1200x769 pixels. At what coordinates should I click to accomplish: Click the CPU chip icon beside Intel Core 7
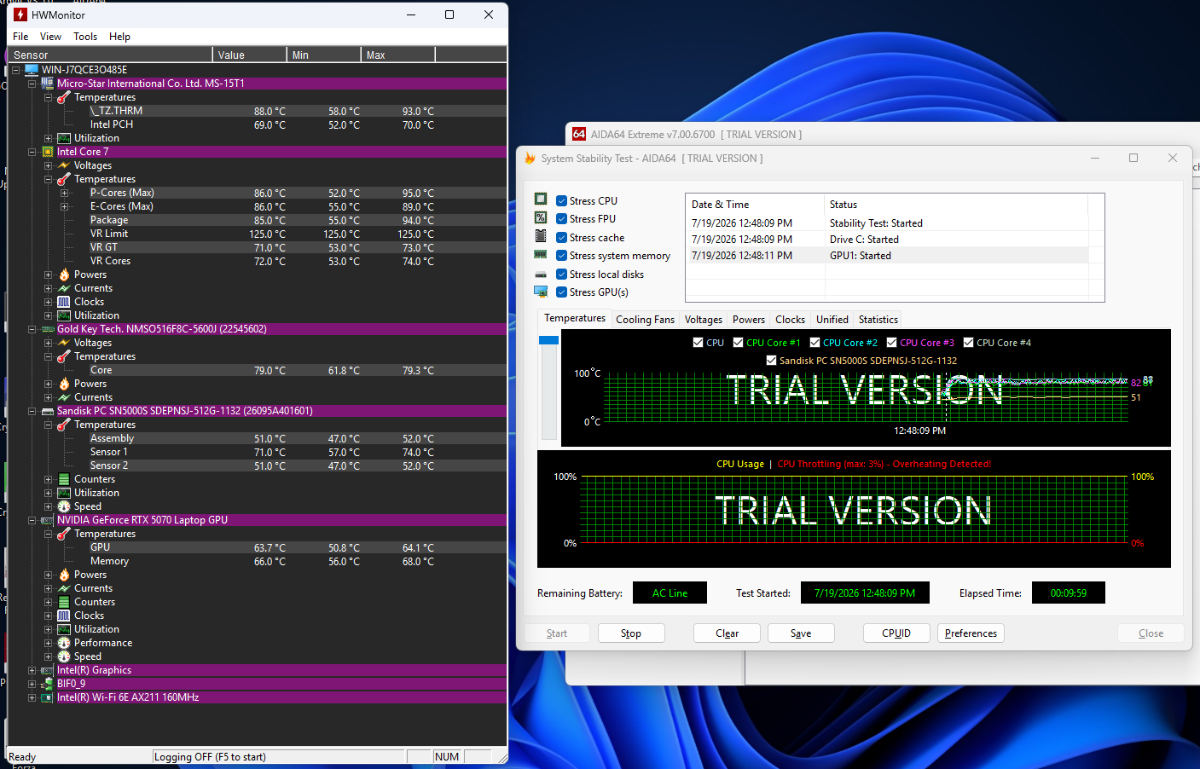point(48,152)
